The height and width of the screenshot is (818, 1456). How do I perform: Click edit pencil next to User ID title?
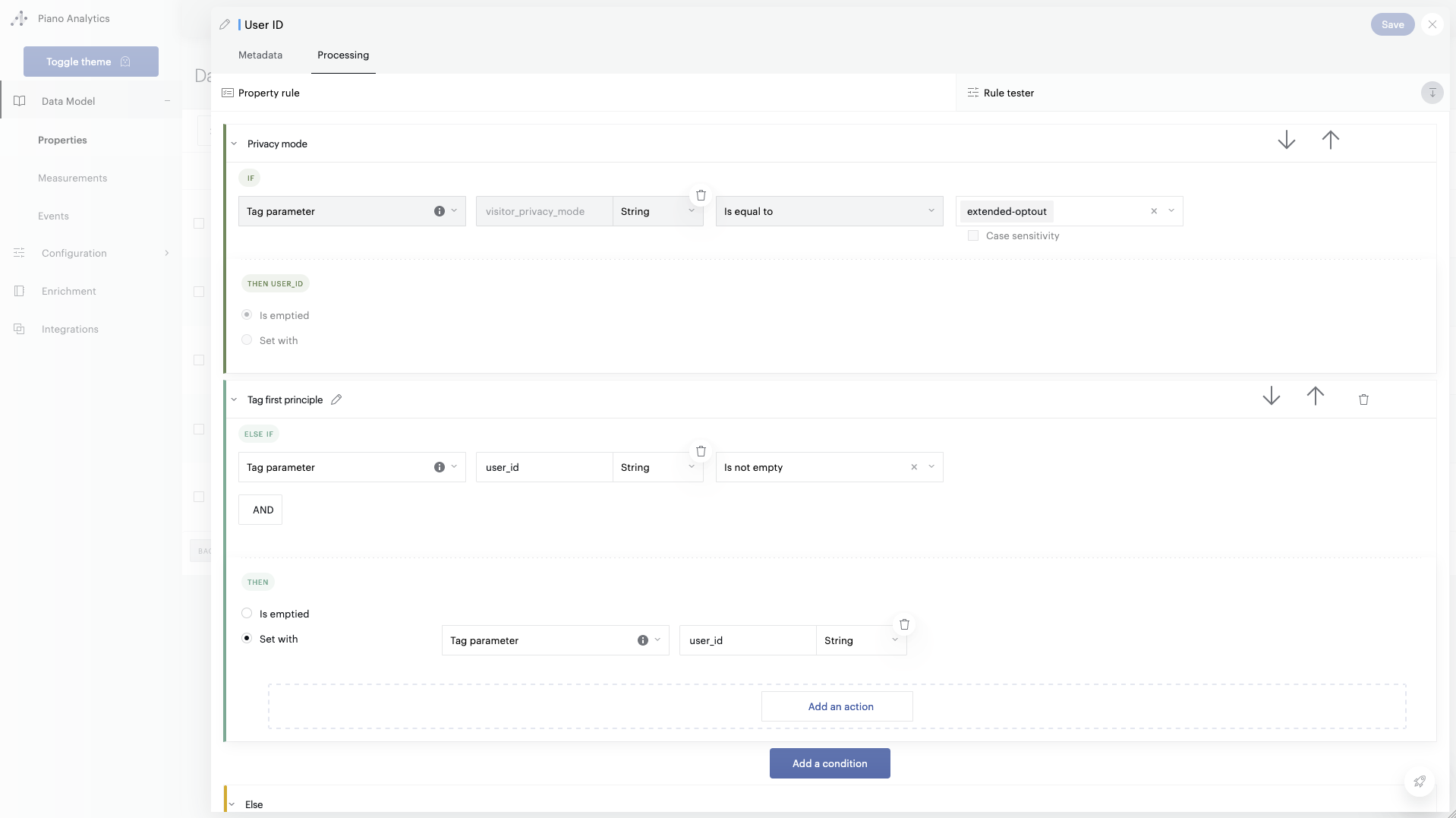[225, 25]
